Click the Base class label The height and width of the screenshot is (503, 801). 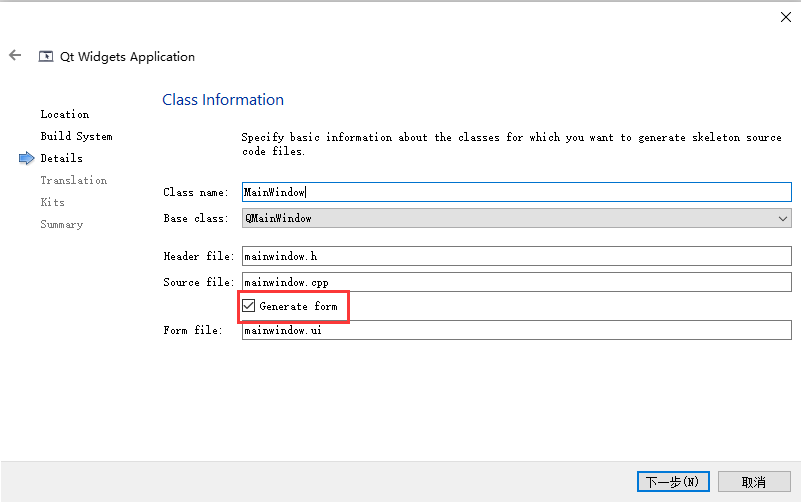coord(196,218)
